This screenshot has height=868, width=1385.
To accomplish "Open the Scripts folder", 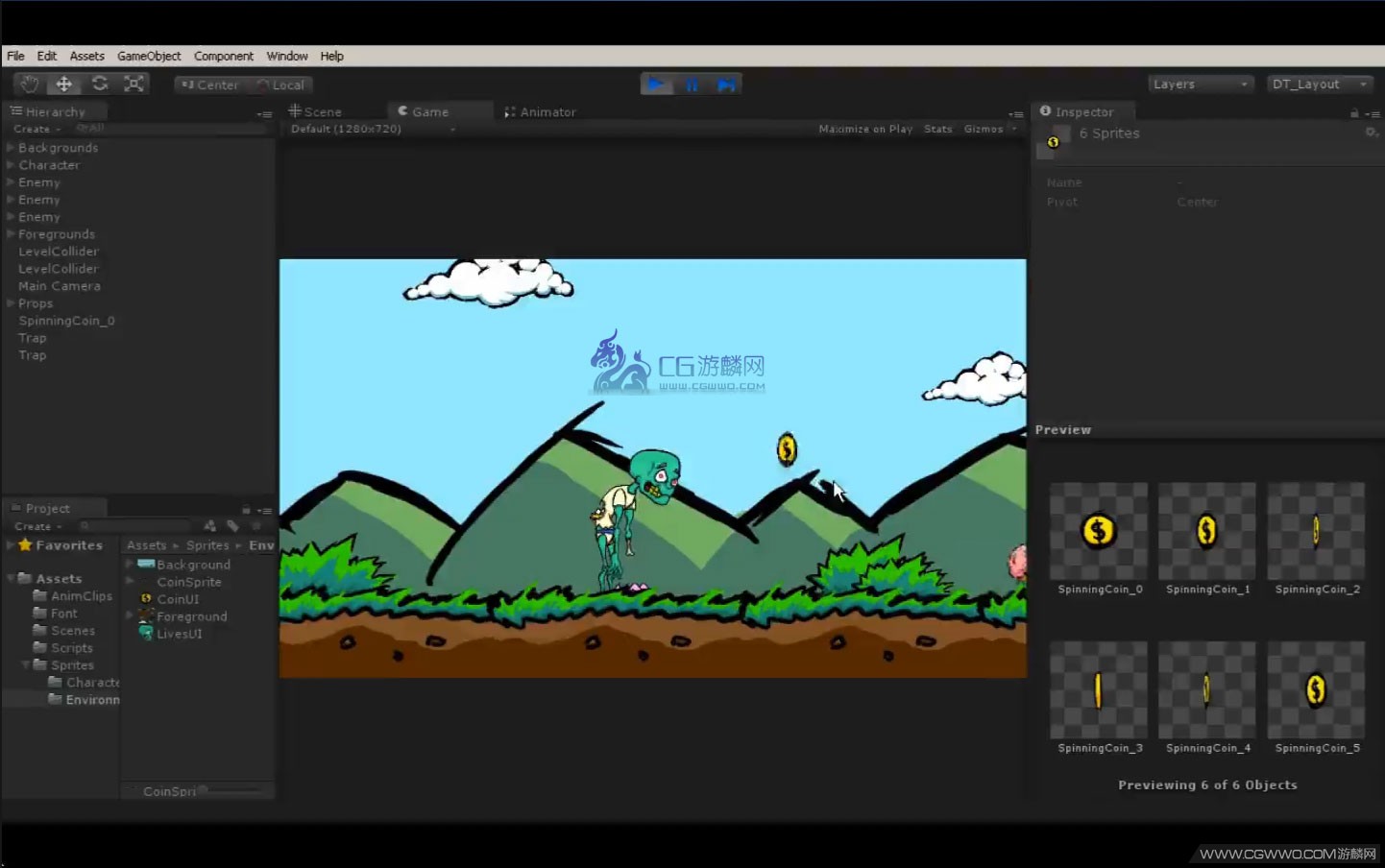I will 62,648.
